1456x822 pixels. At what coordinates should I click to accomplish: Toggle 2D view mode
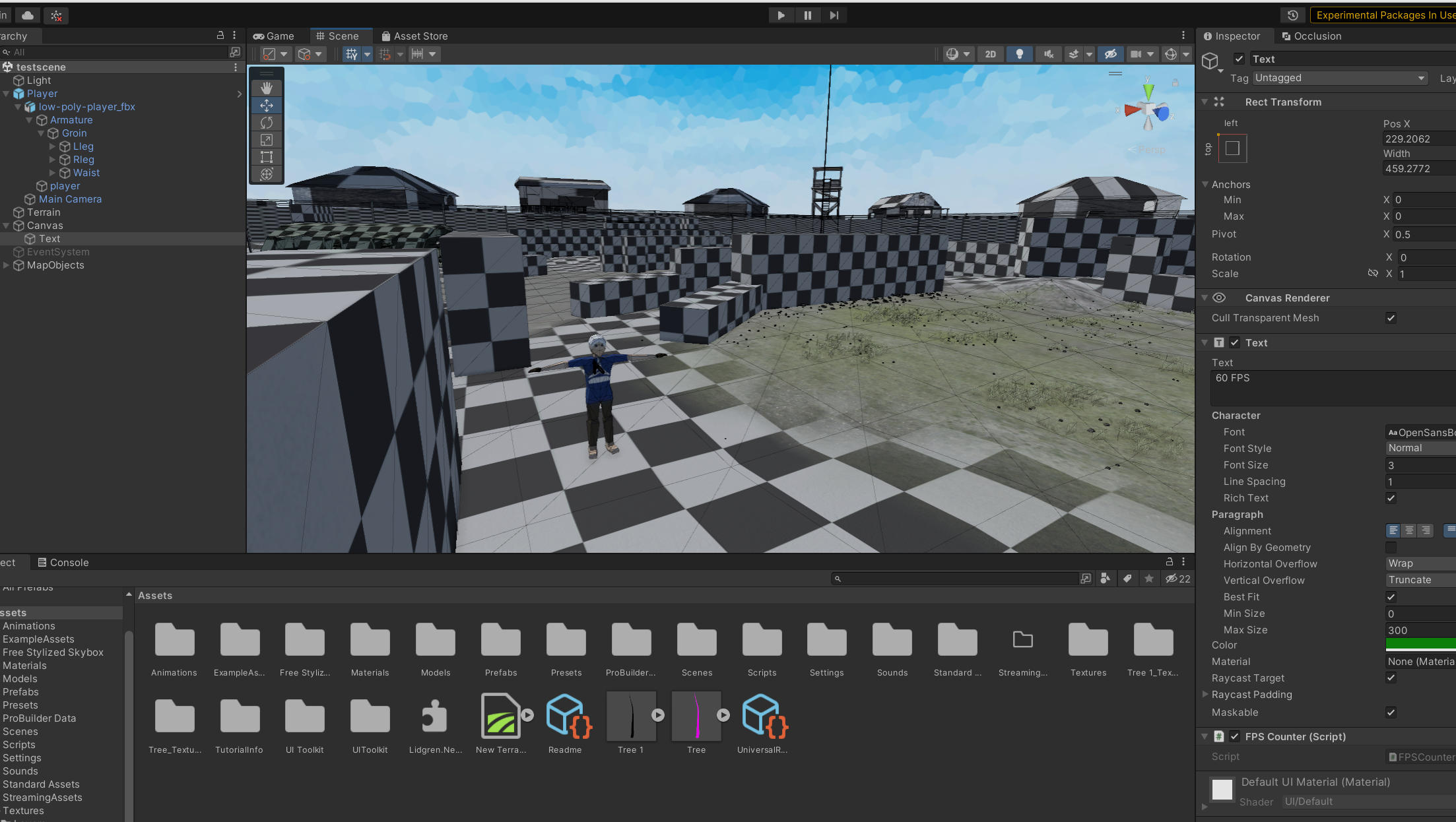tap(990, 54)
